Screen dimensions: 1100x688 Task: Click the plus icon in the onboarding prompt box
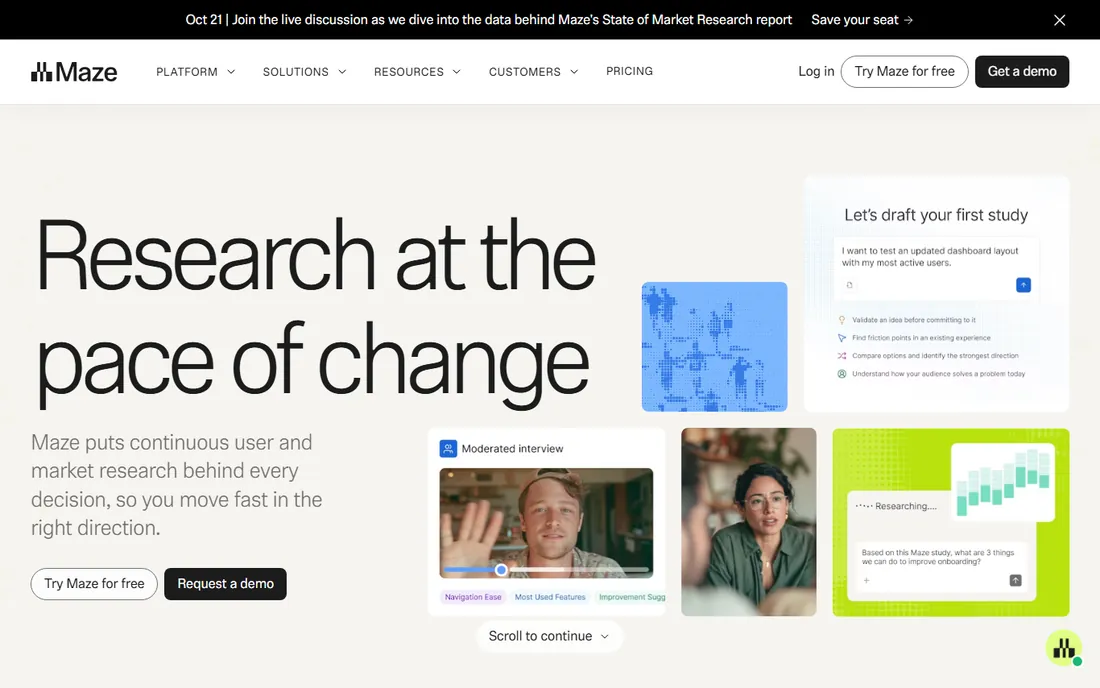coord(866,580)
